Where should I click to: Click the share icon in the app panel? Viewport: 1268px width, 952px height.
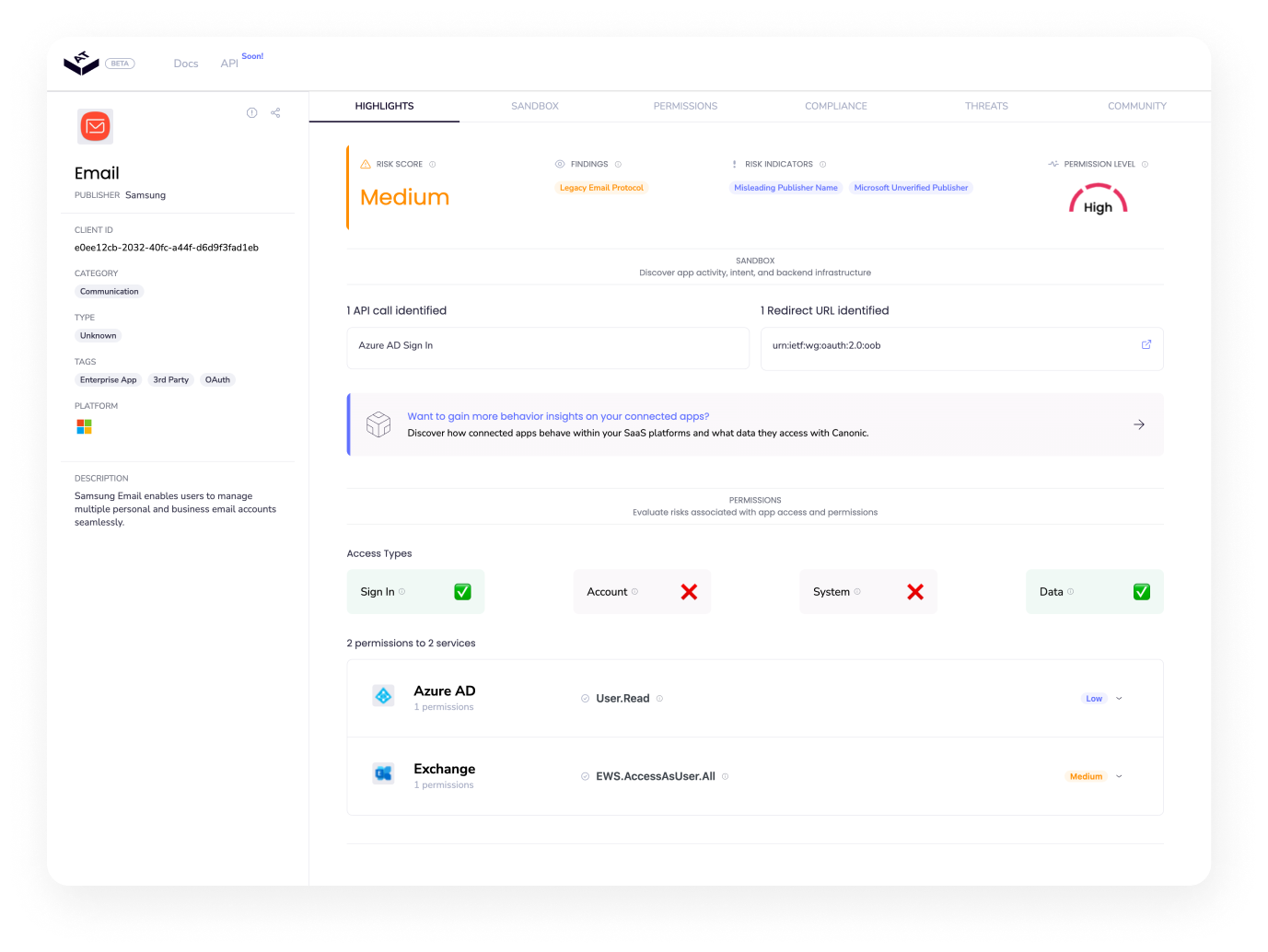(275, 112)
